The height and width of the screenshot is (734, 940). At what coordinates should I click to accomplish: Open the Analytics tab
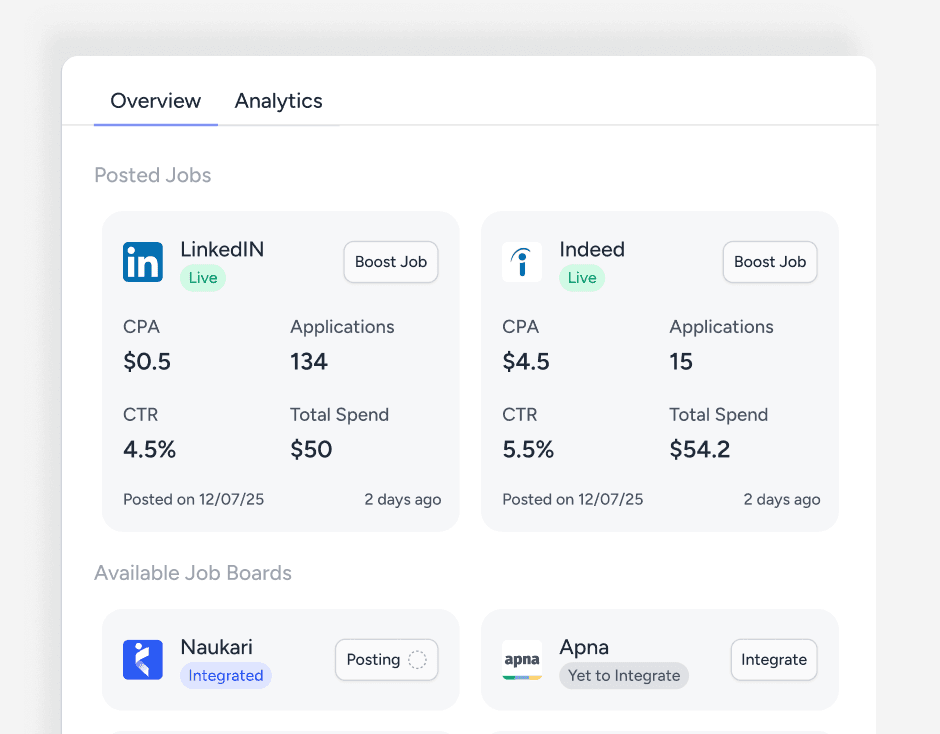pyautogui.click(x=278, y=101)
